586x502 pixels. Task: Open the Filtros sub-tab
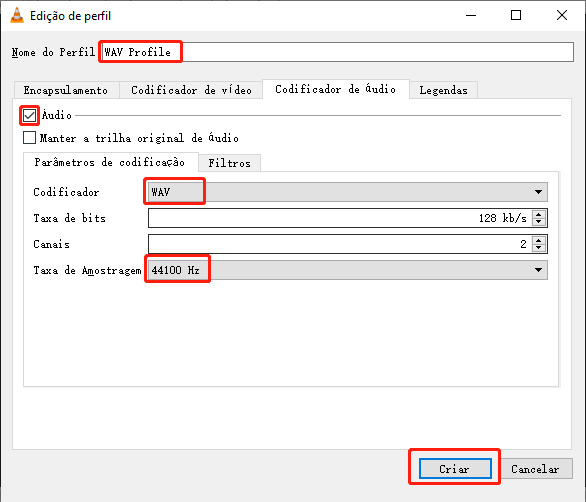229,163
